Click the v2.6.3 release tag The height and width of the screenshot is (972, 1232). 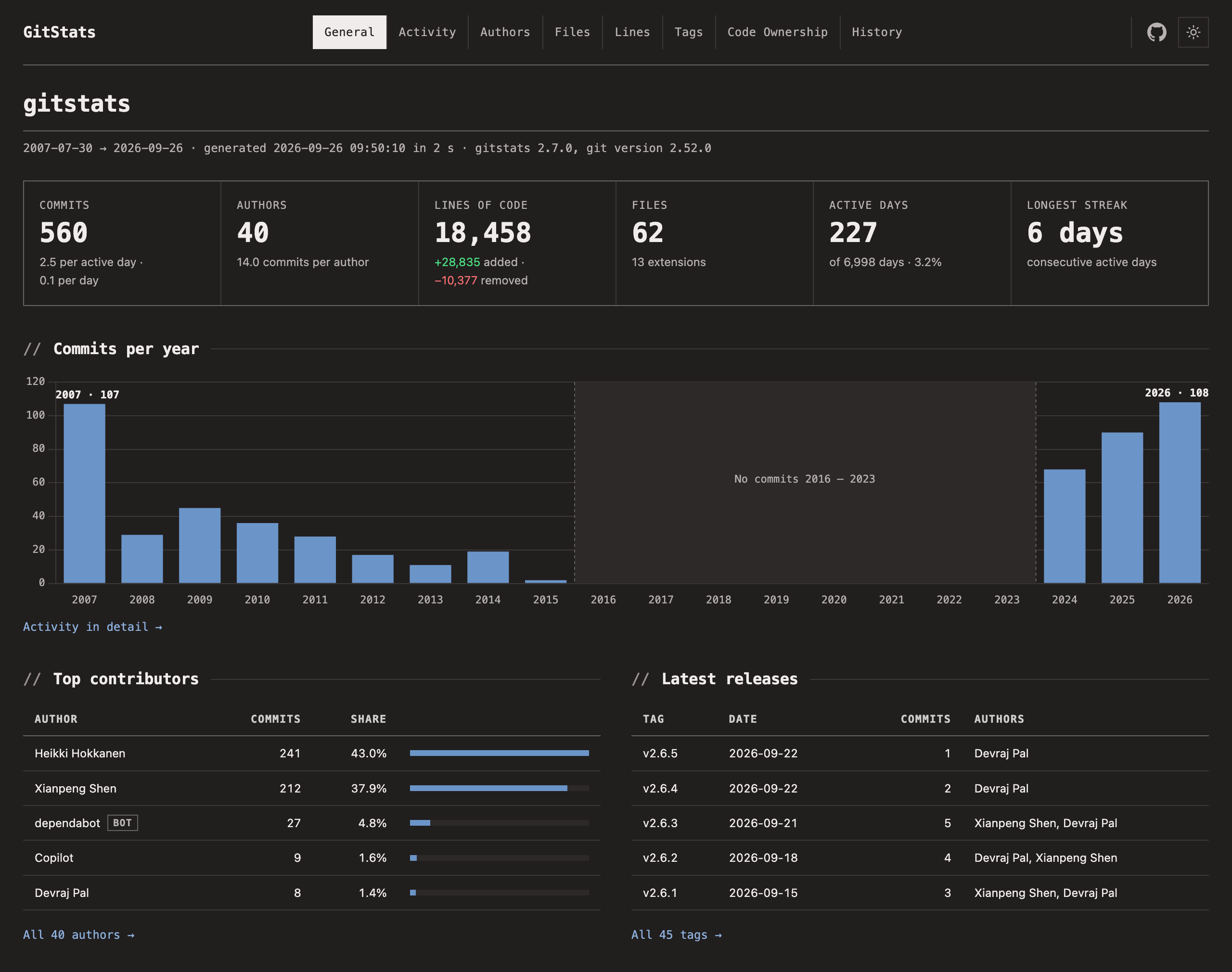click(660, 823)
